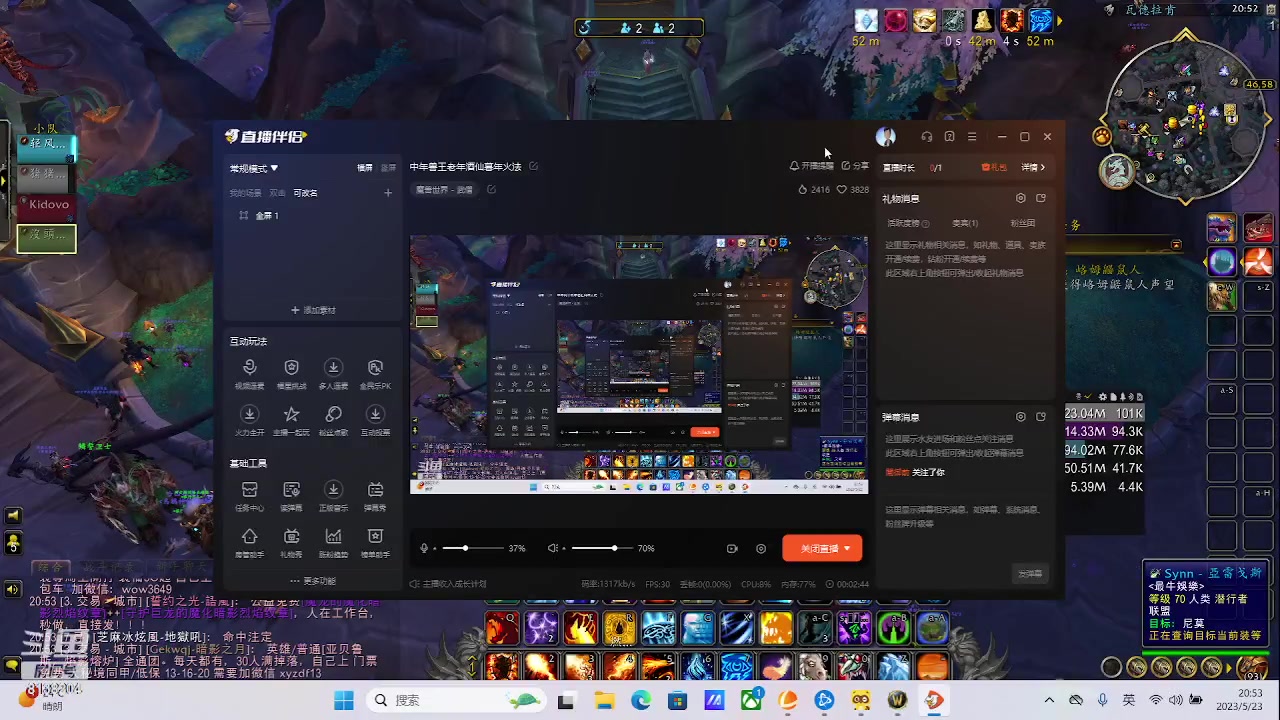The height and width of the screenshot is (720, 1280).
Task: Expand 更多功能 more functions
Action: 313,580
